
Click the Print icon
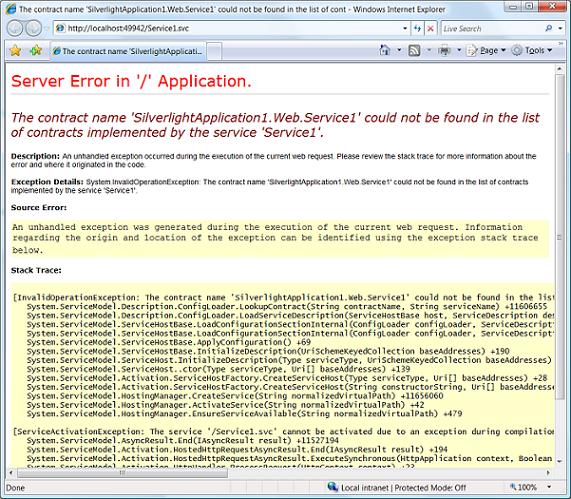pyautogui.click(x=444, y=50)
